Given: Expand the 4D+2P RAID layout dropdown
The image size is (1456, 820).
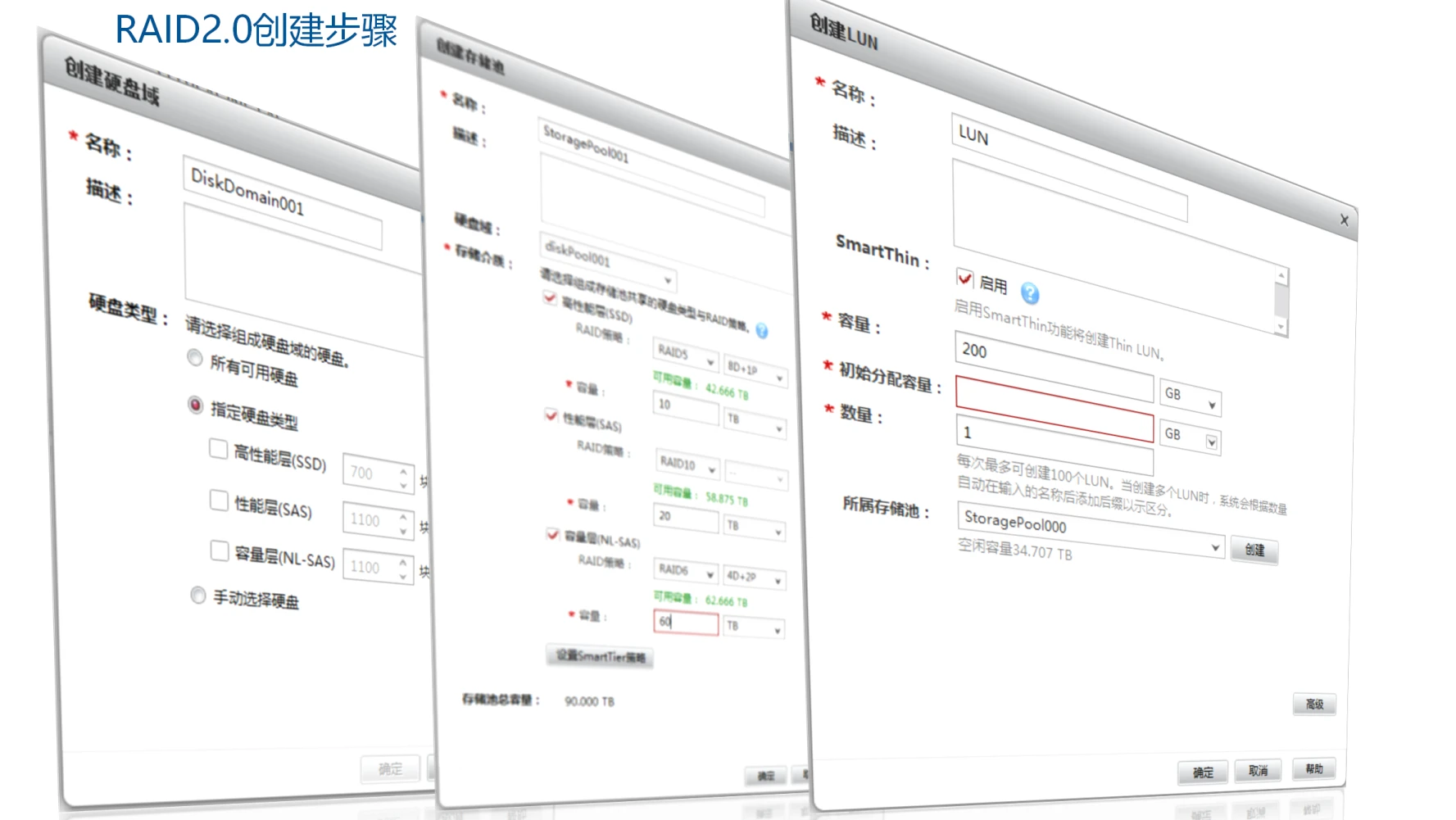Looking at the screenshot, I should (777, 581).
